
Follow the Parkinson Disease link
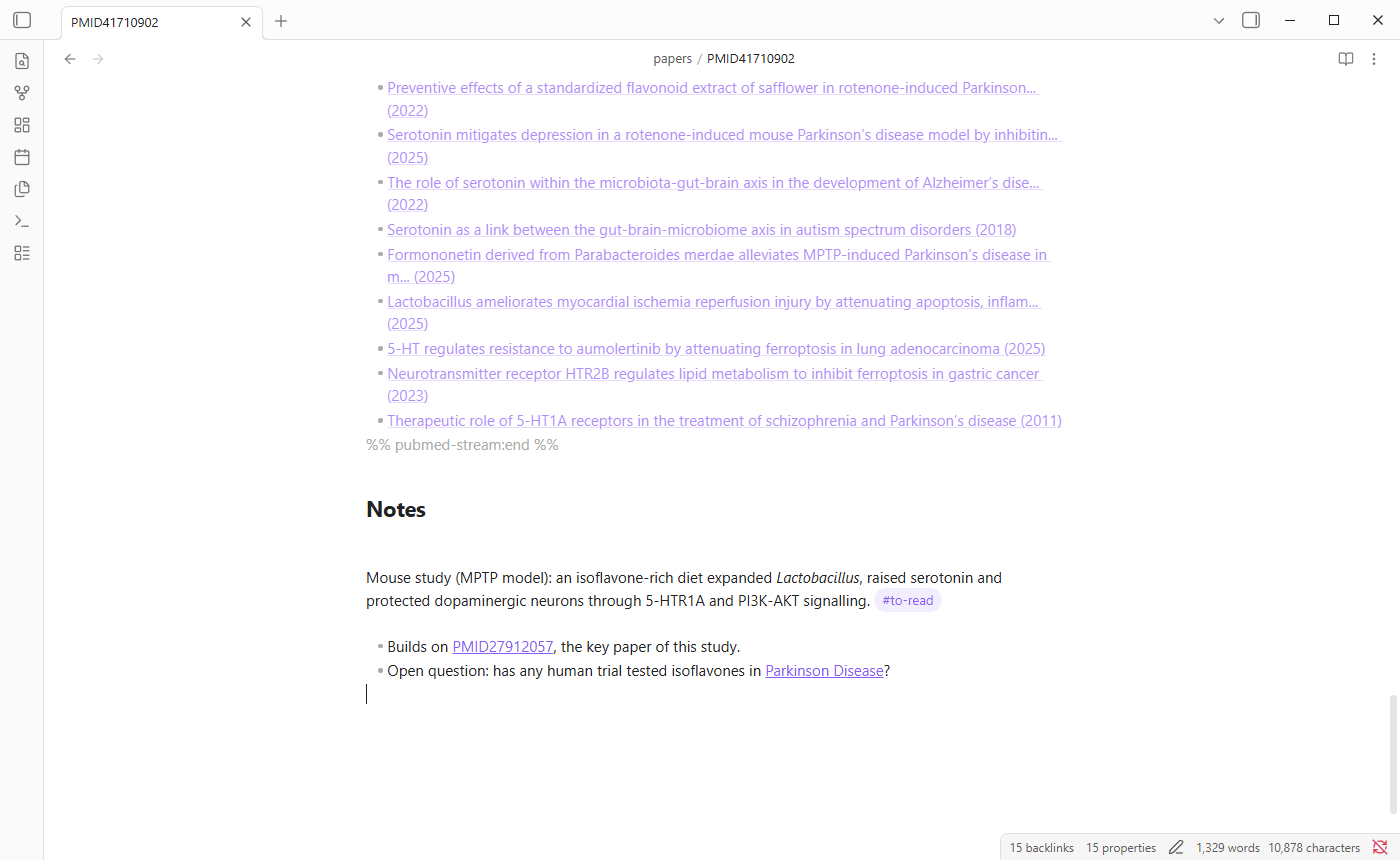824,671
